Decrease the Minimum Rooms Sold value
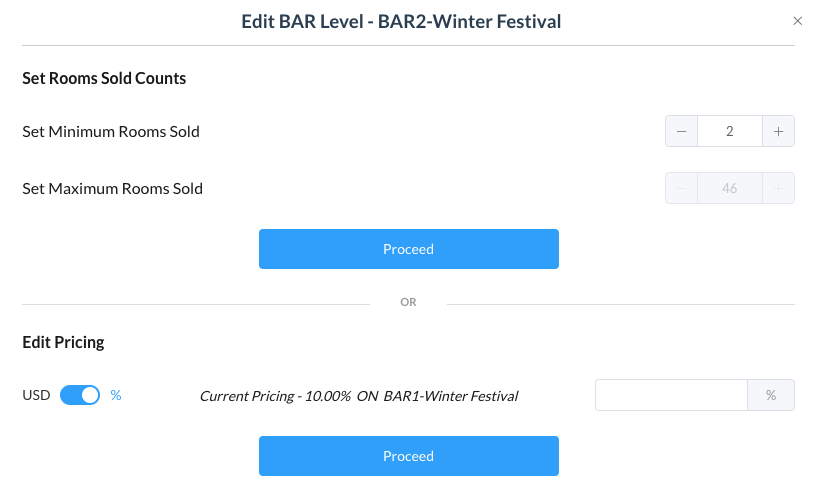This screenshot has height=489, width=818. click(681, 131)
